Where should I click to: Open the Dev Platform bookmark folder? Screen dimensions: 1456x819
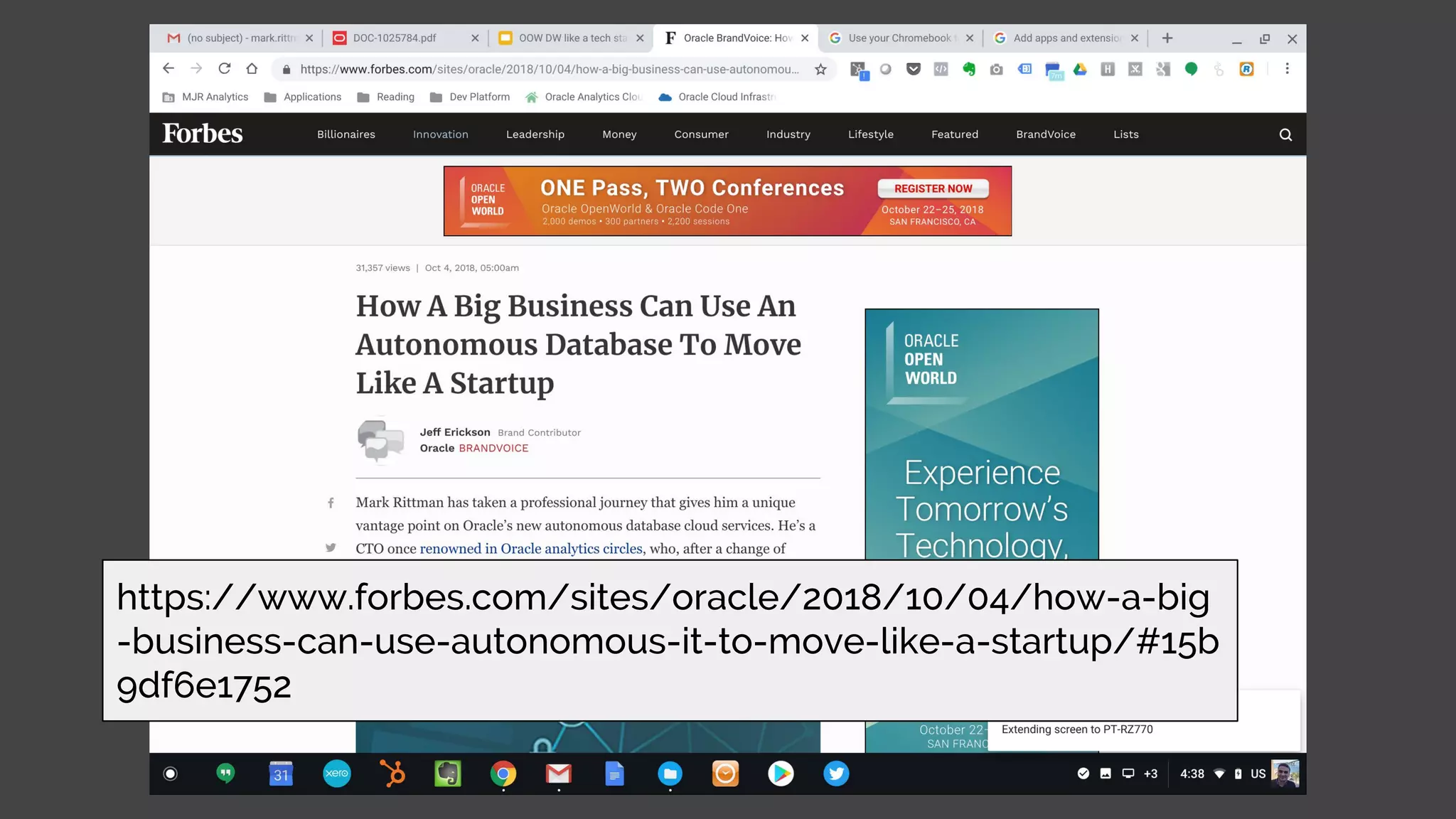pyautogui.click(x=470, y=97)
